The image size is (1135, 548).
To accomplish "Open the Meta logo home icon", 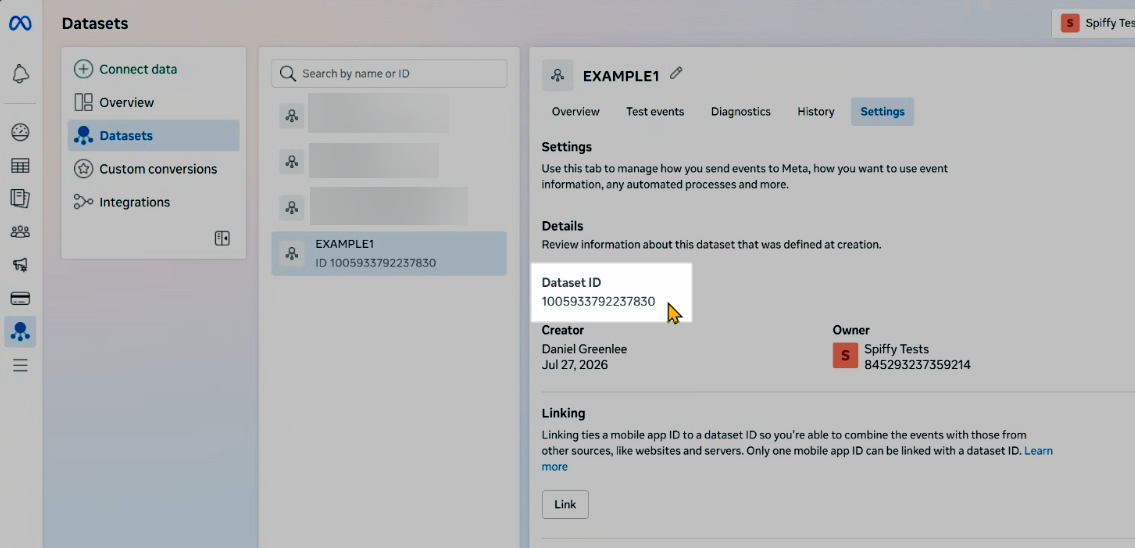I will pyautogui.click(x=20, y=24).
